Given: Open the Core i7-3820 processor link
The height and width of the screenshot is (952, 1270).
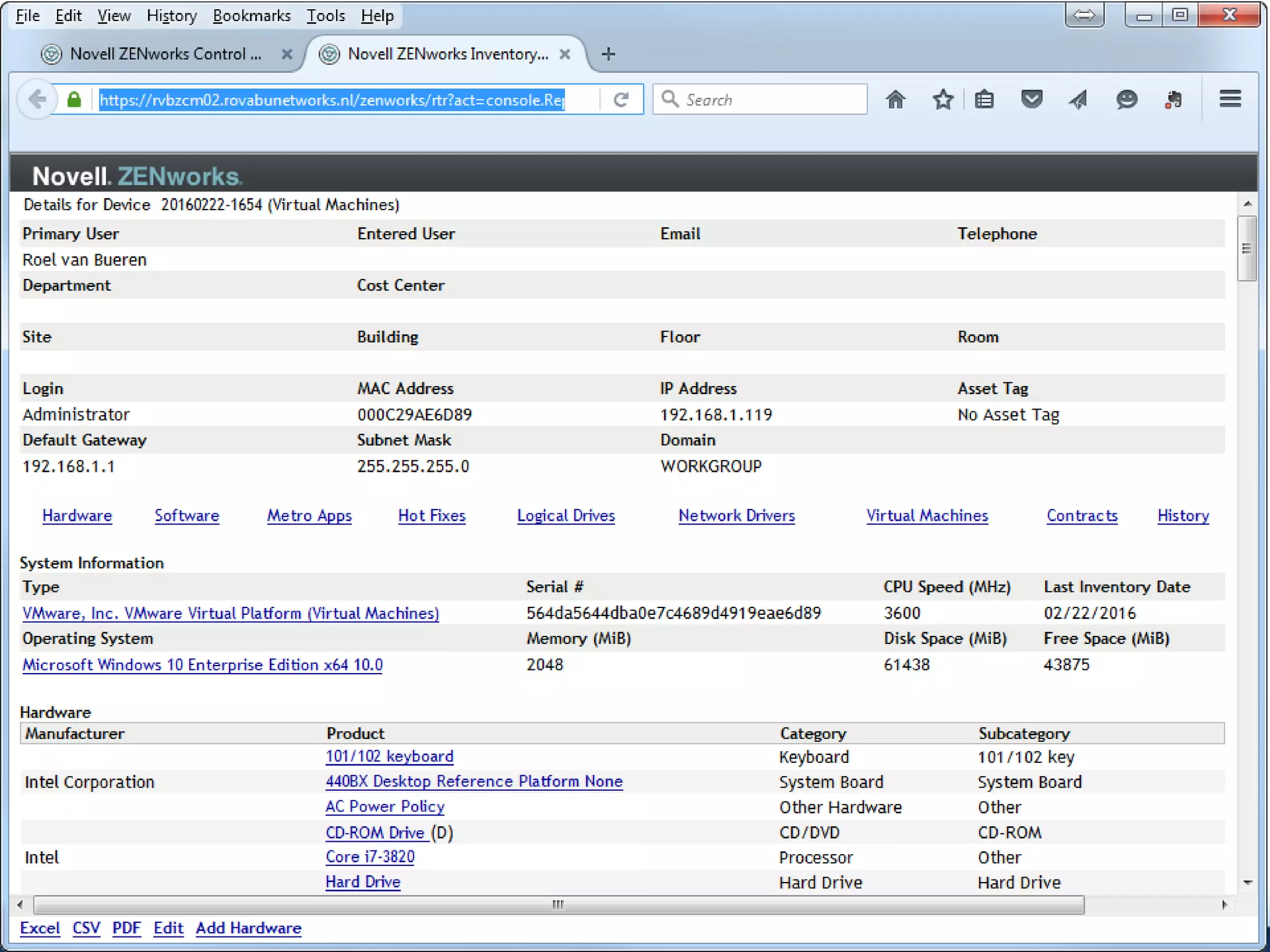Looking at the screenshot, I should (370, 857).
